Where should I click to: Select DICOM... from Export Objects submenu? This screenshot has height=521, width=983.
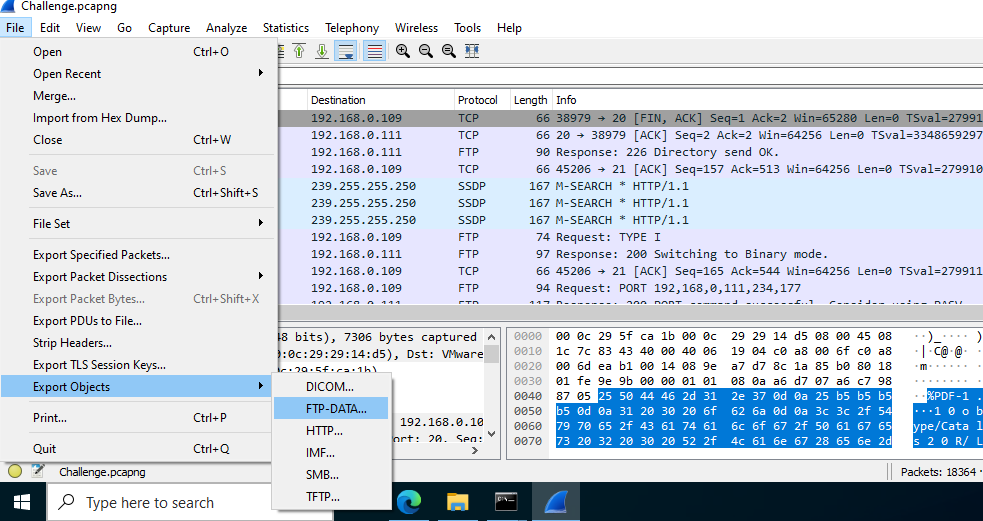tap(331, 387)
